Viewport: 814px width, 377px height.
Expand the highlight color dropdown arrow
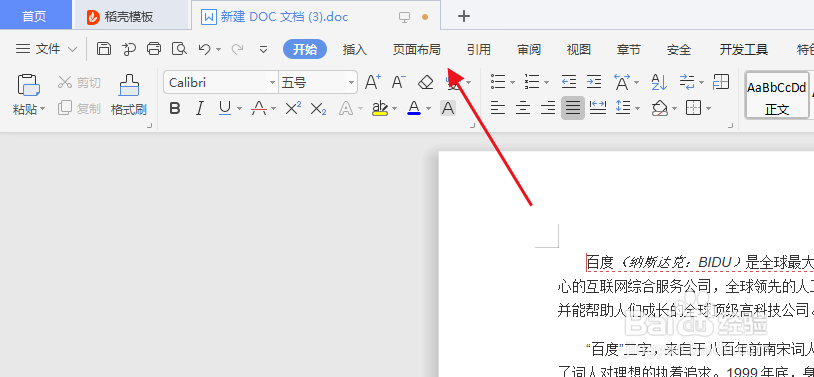pos(395,109)
